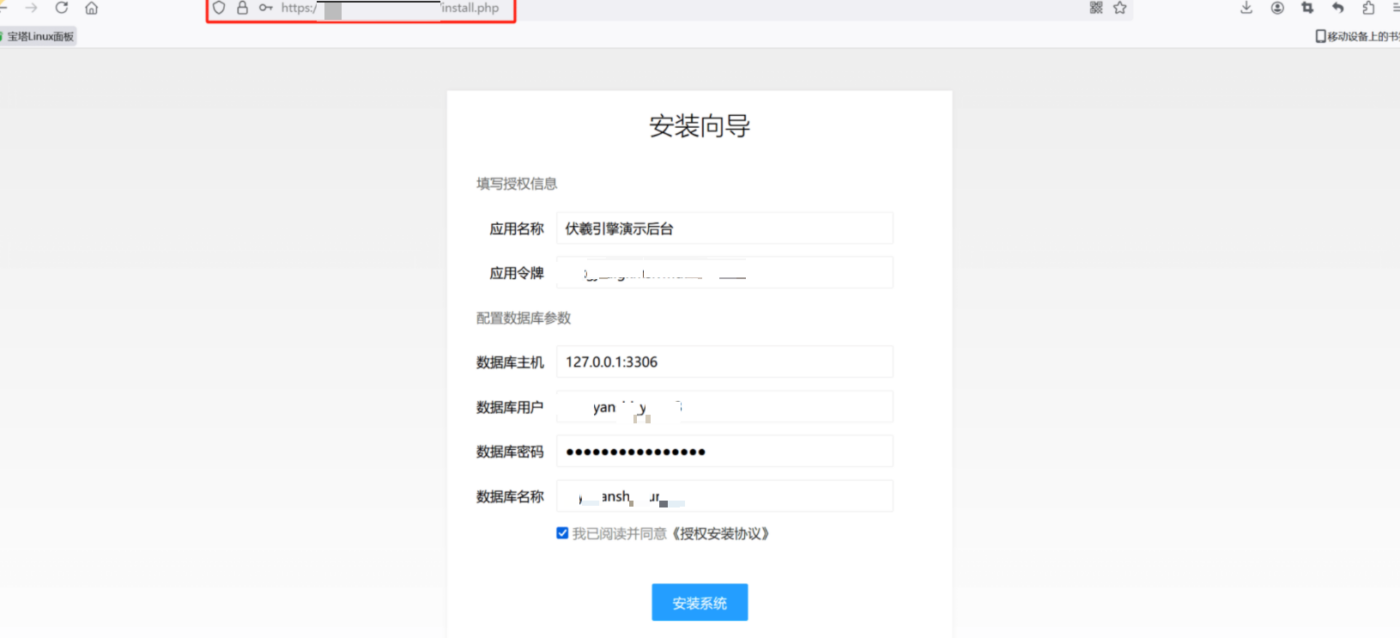
Task: Open the 宝塔Linux面板 bookmark
Action: pos(38,33)
